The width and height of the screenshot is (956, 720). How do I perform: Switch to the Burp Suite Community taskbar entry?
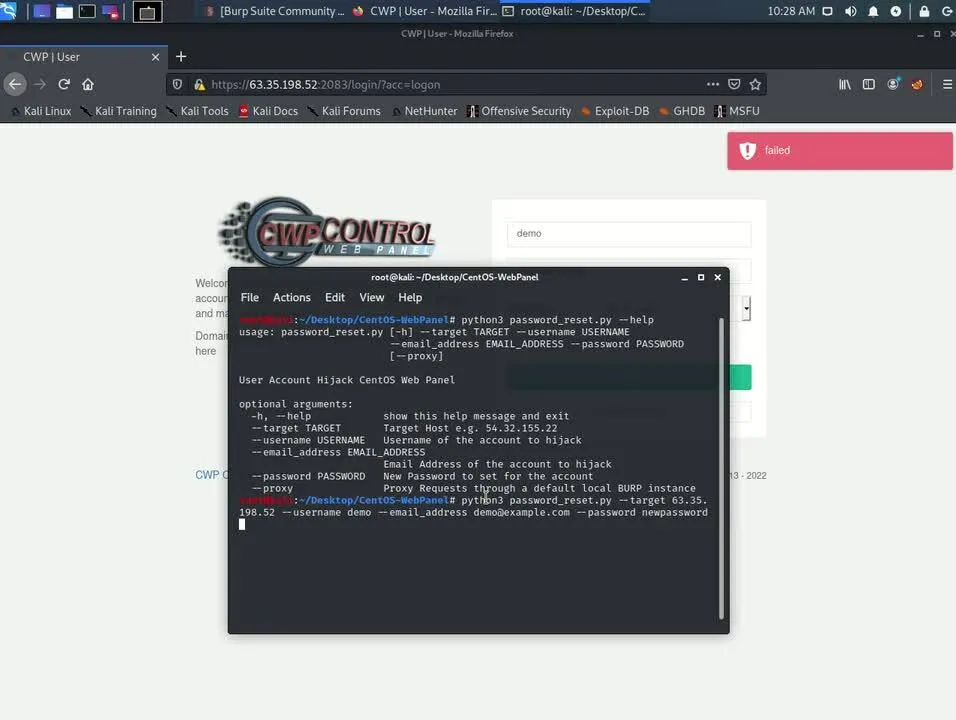pyautogui.click(x=275, y=11)
